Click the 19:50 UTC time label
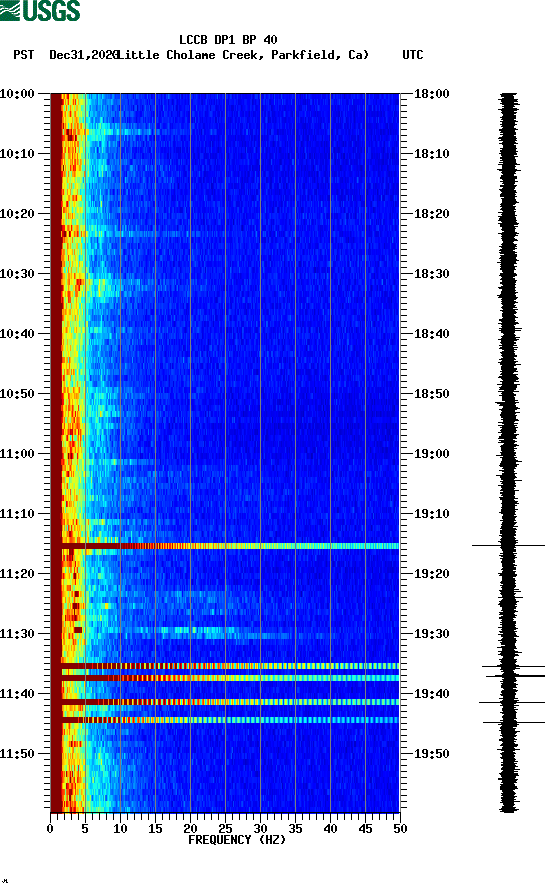This screenshot has width=552, height=892. (432, 754)
